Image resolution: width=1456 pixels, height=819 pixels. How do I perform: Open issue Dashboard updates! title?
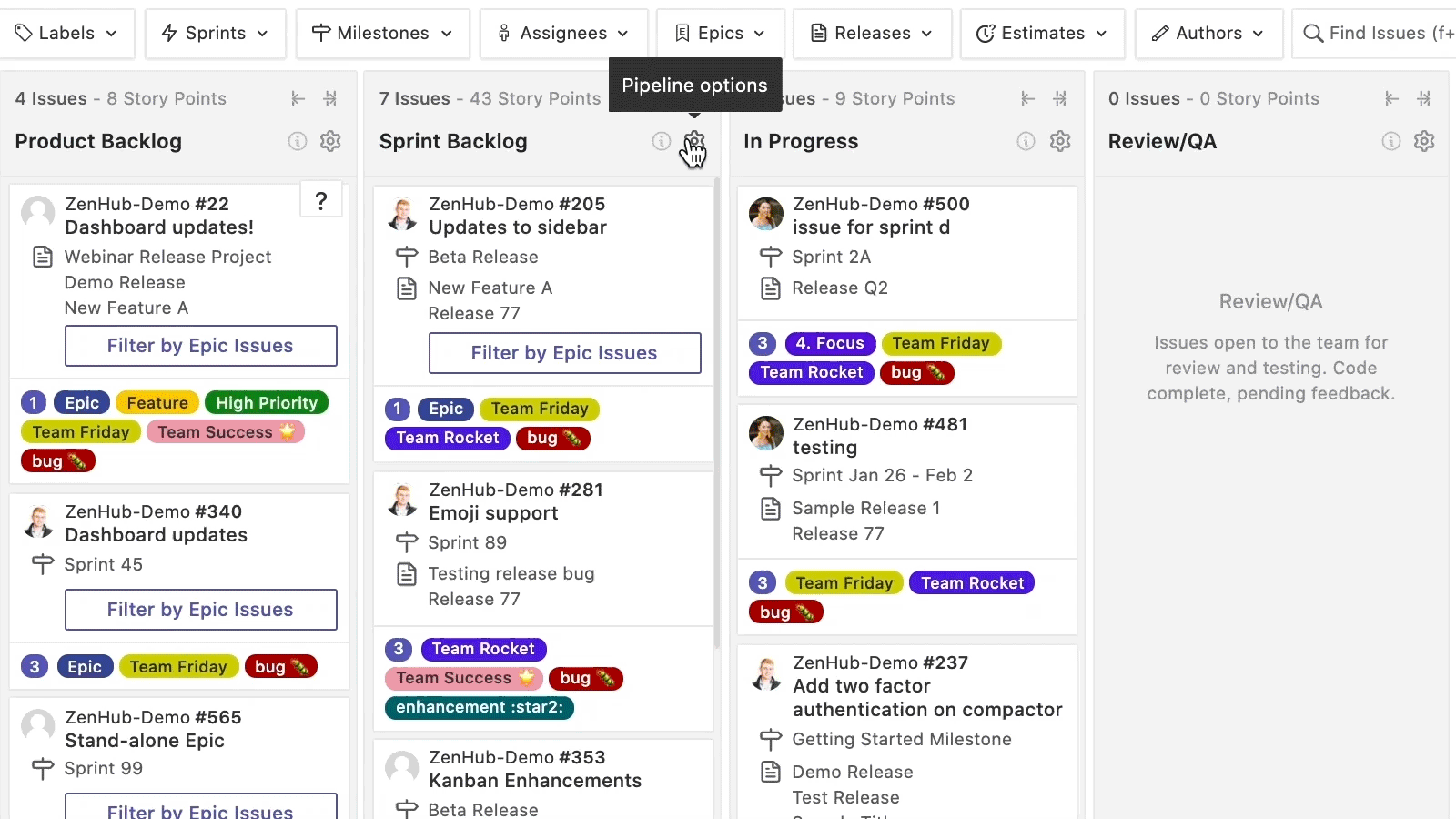159,227
